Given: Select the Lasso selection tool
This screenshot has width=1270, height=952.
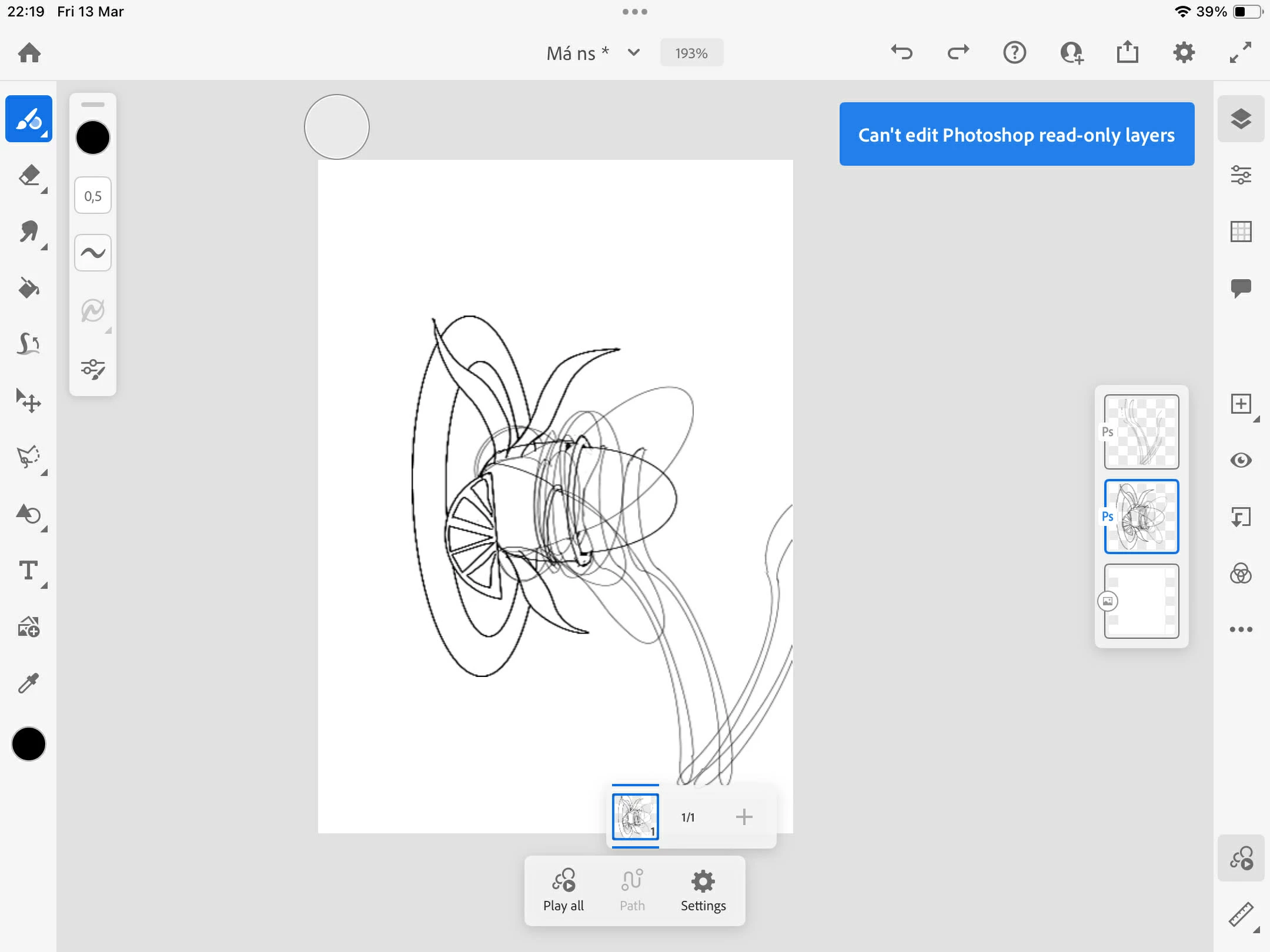Looking at the screenshot, I should point(29,457).
